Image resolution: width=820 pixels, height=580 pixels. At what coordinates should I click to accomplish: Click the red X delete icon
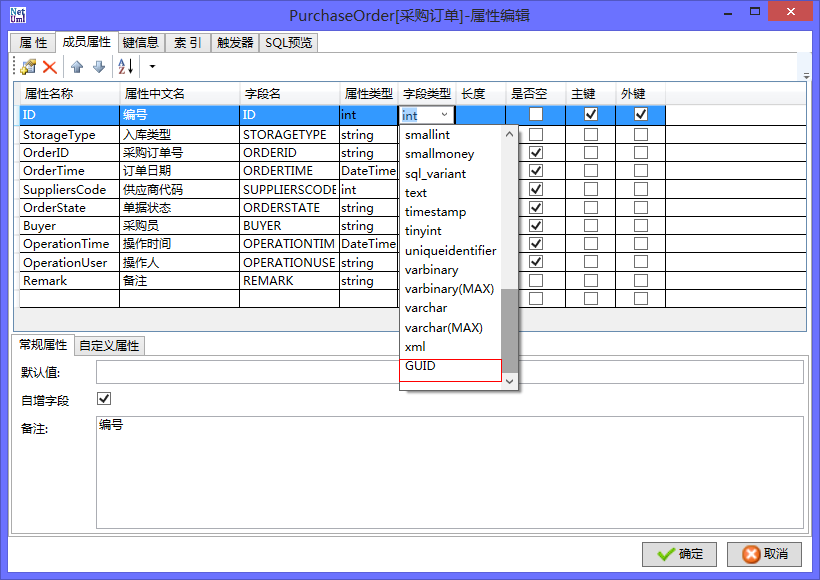[x=50, y=67]
